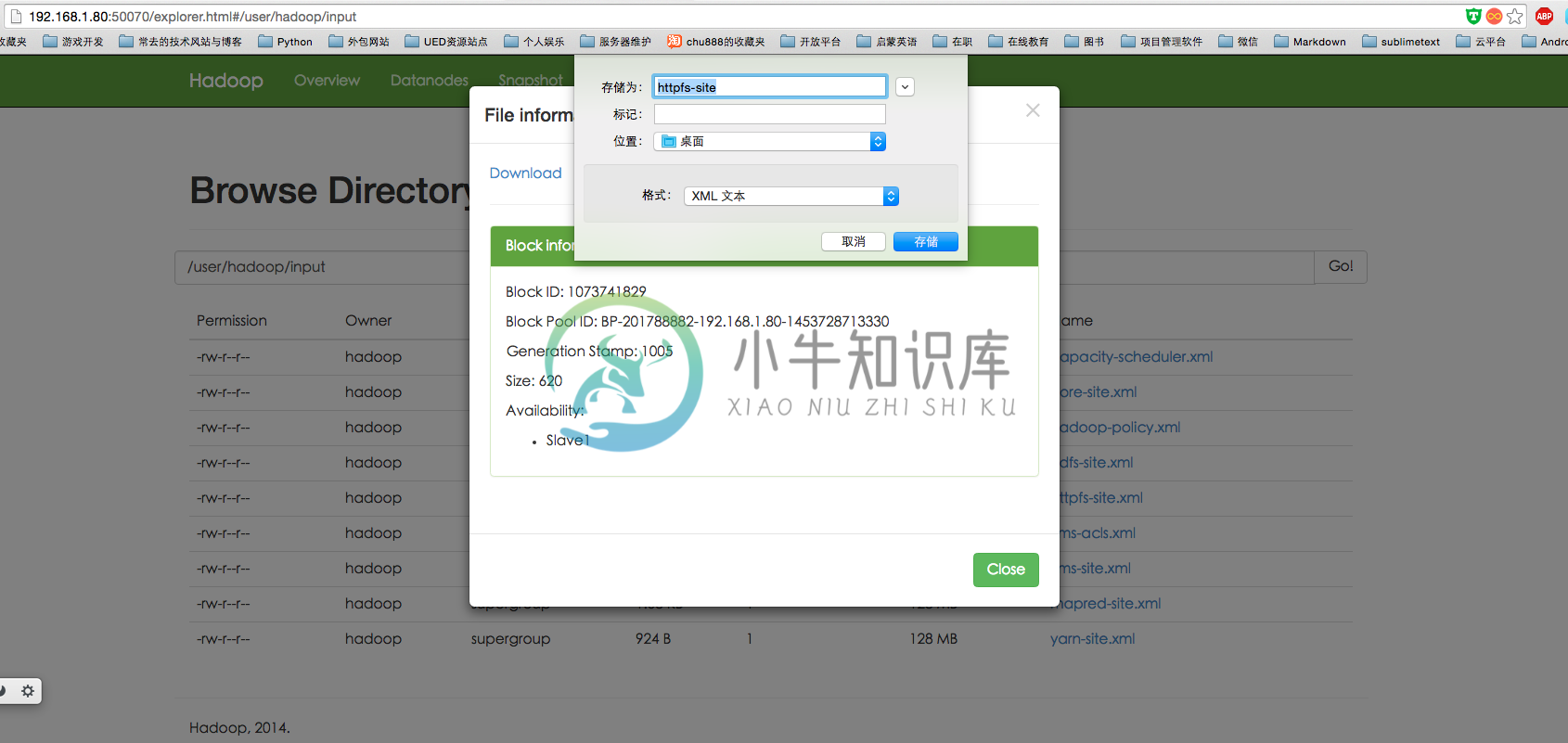Open the 外包网站 bookmarks folder

coord(358,42)
